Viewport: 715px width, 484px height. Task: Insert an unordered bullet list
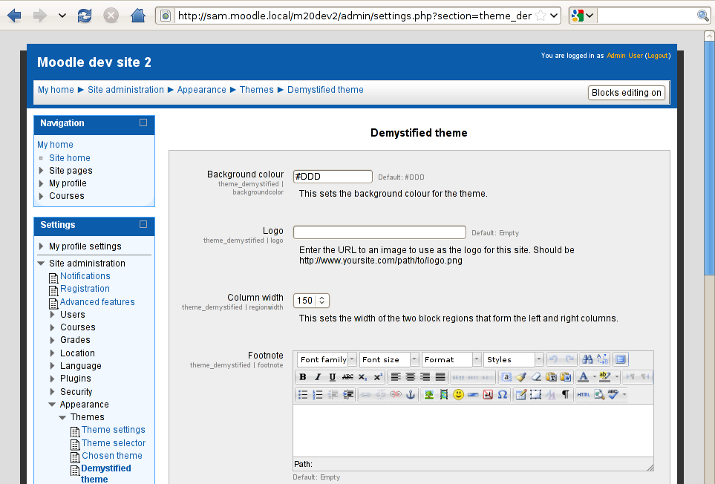click(x=303, y=395)
